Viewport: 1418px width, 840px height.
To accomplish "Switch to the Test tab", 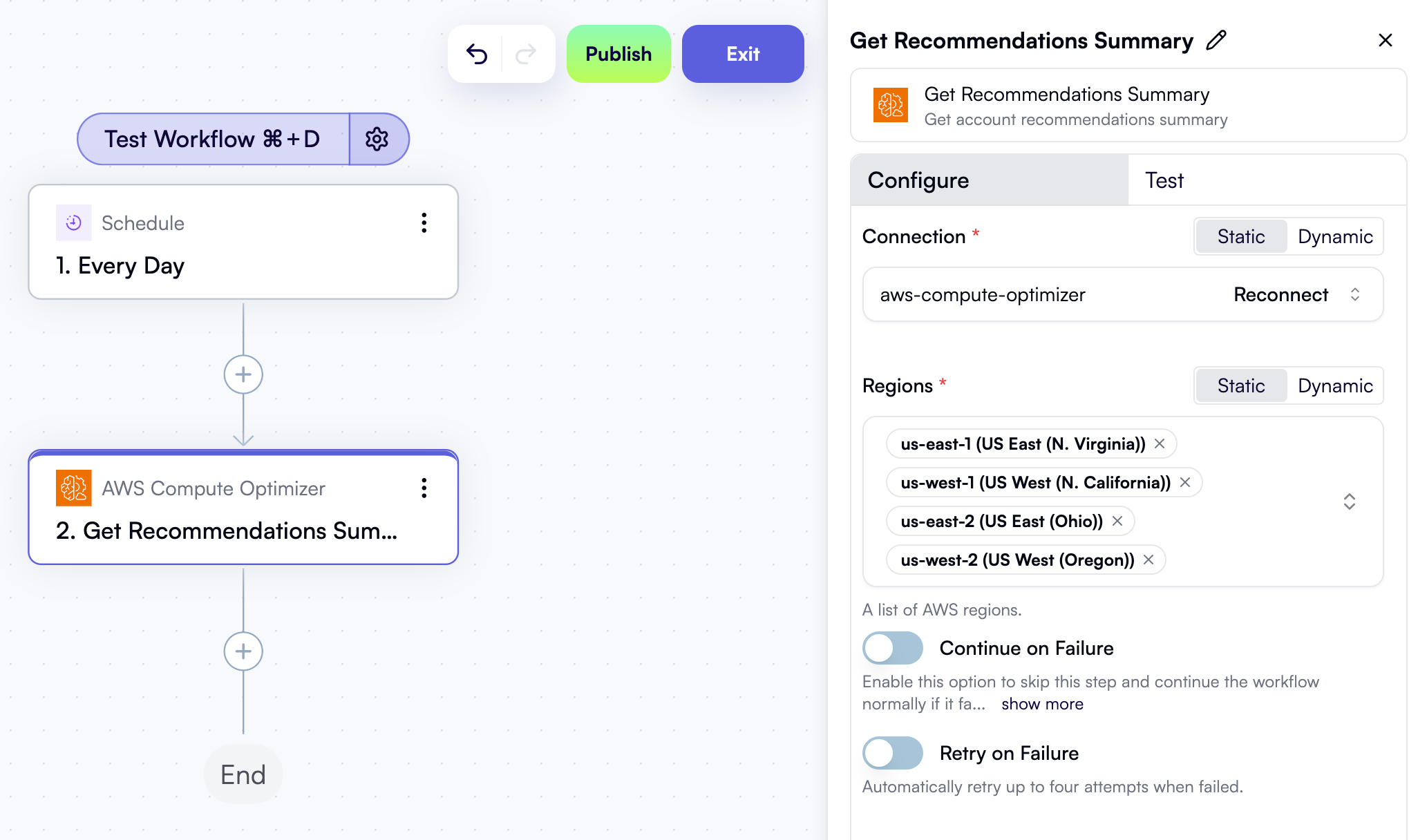I will 1164,180.
